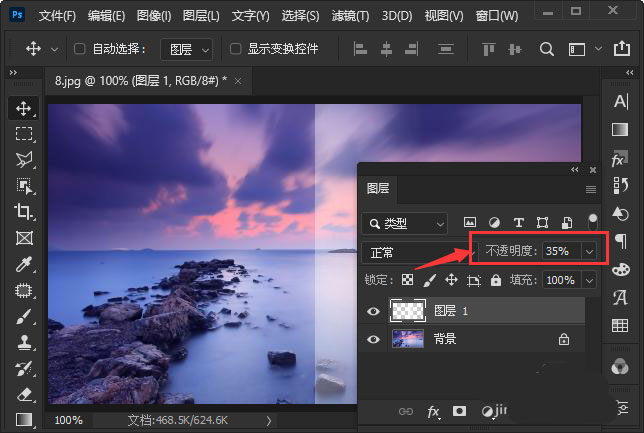644x433 pixels.
Task: Click the 背景 layer thumbnail
Action: pyautogui.click(x=406, y=339)
